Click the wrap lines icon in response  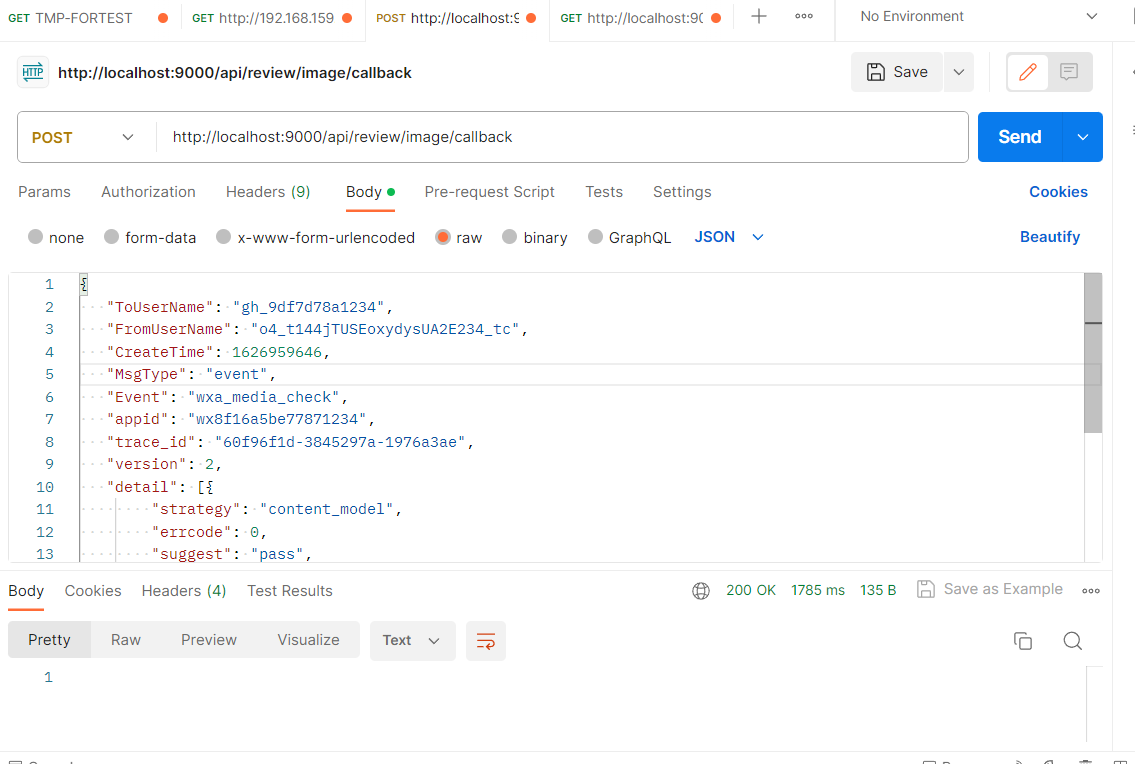(486, 641)
